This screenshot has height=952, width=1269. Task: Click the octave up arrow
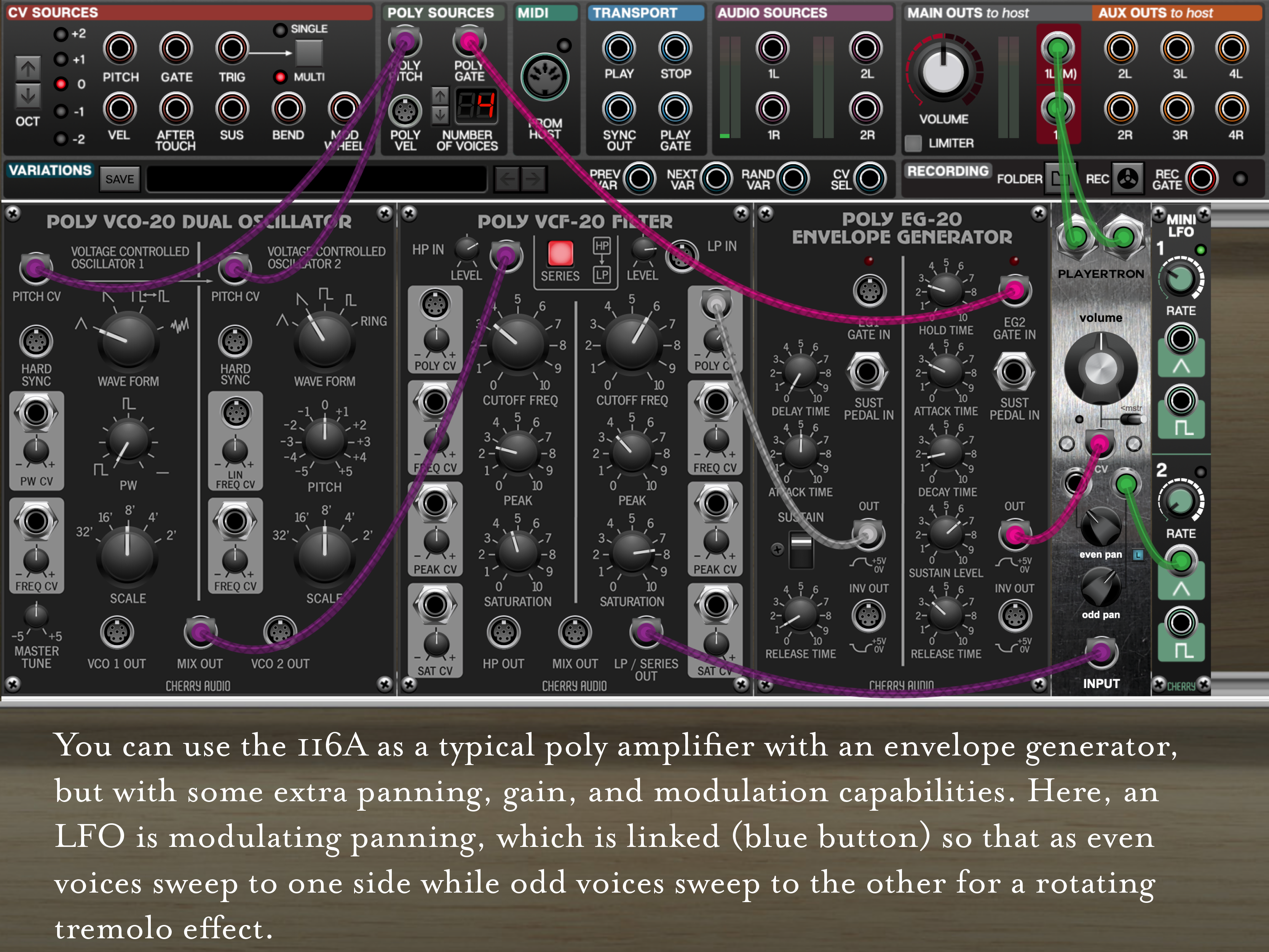(27, 69)
